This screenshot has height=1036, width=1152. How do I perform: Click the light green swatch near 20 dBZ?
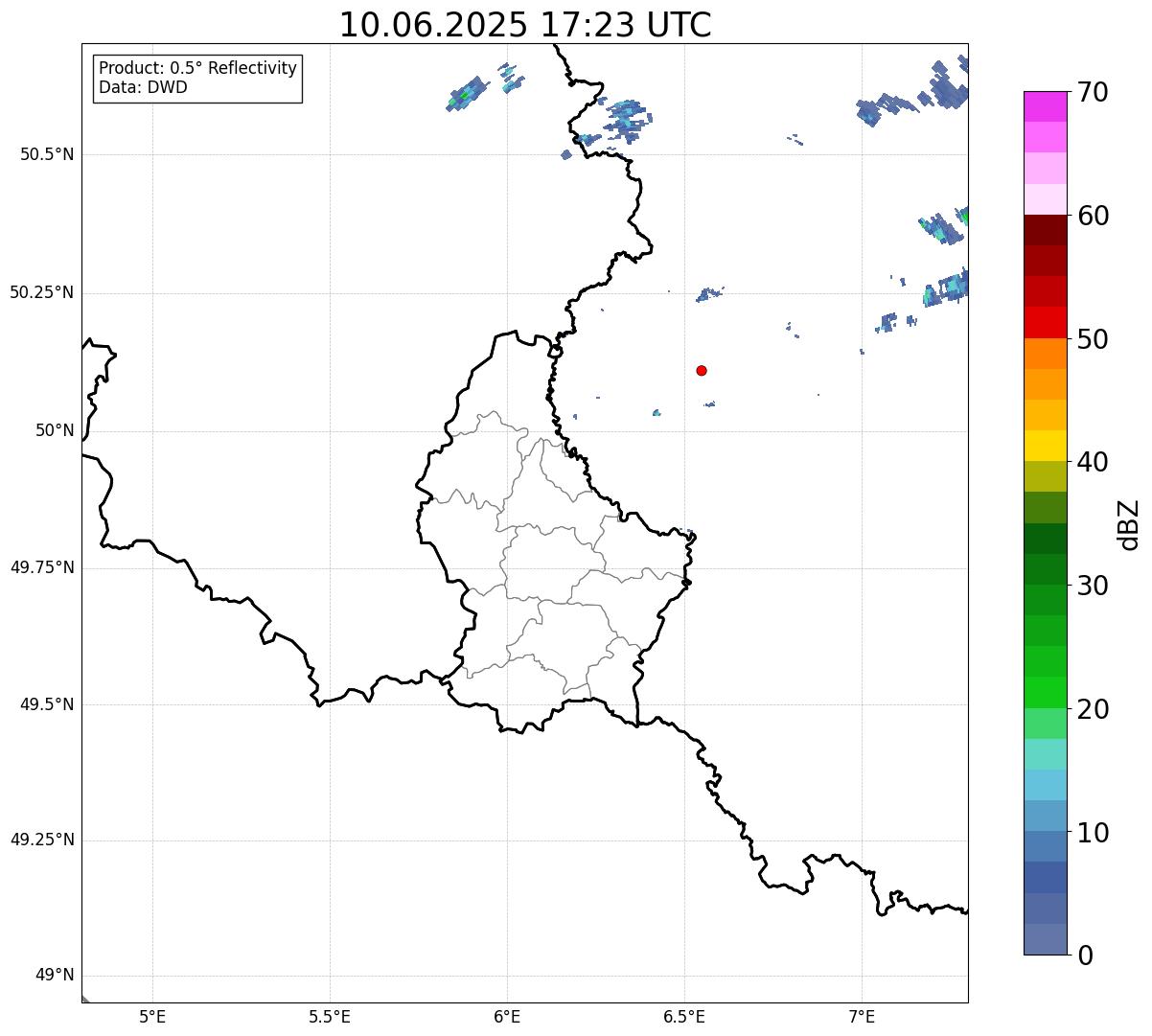coord(1045,724)
